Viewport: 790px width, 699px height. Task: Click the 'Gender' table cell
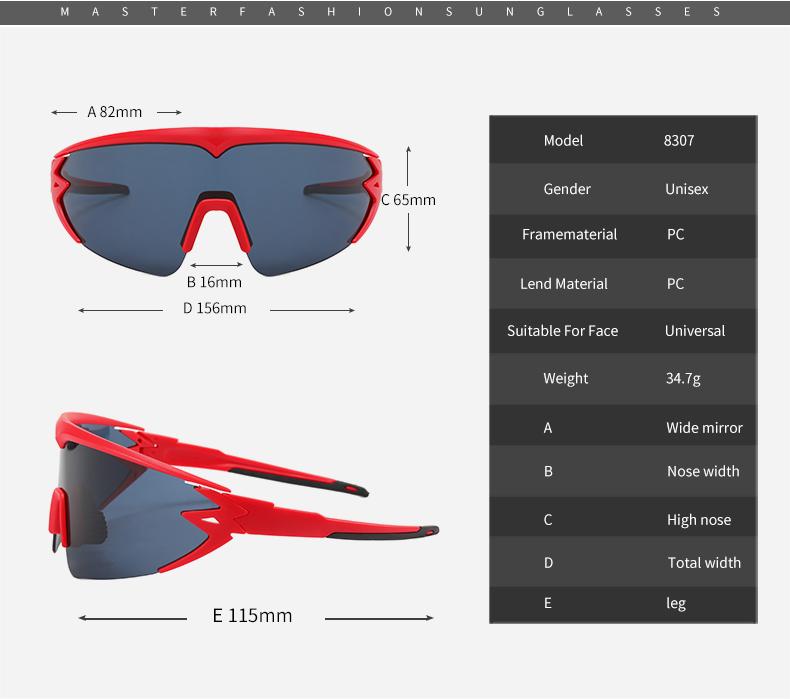(567, 189)
